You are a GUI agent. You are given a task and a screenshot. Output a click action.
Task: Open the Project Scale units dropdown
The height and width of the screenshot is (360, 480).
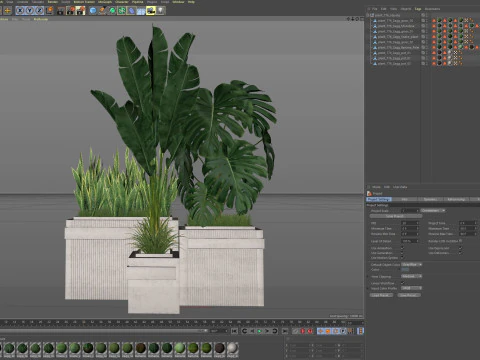point(433,210)
